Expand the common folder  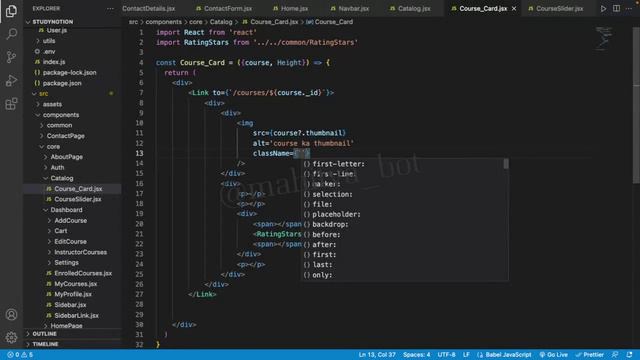(59, 125)
